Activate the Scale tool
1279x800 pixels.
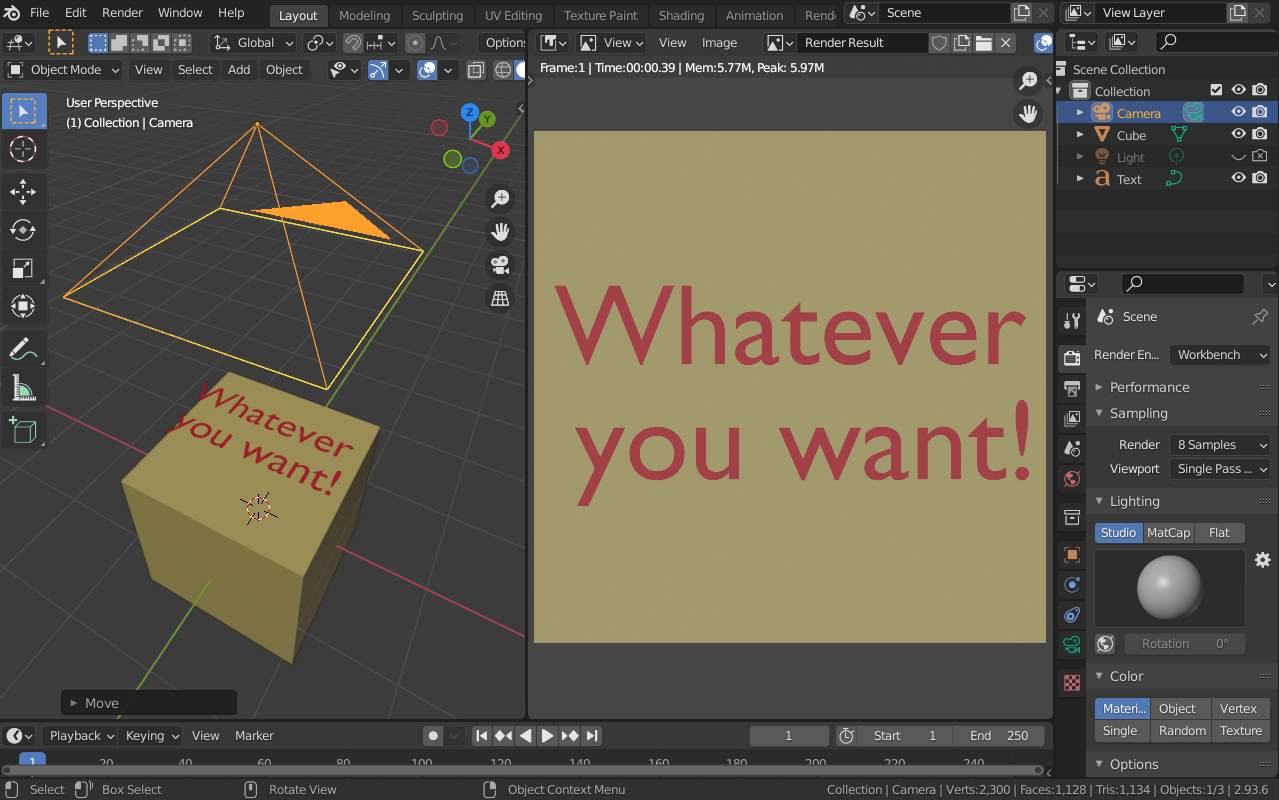tap(23, 267)
